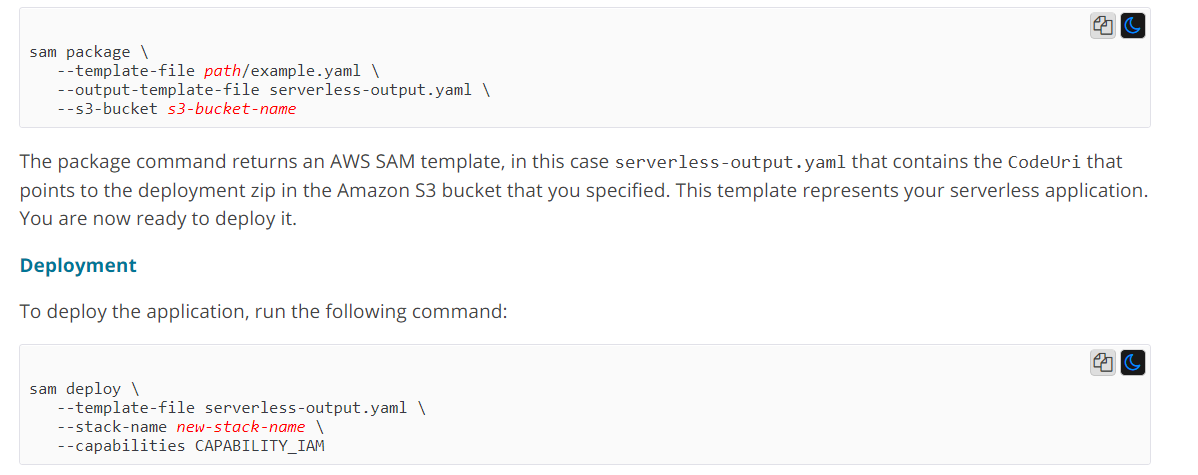This screenshot has width=1198, height=475.
Task: Toggle dark mode on sam deploy code block
Action: point(1132,363)
